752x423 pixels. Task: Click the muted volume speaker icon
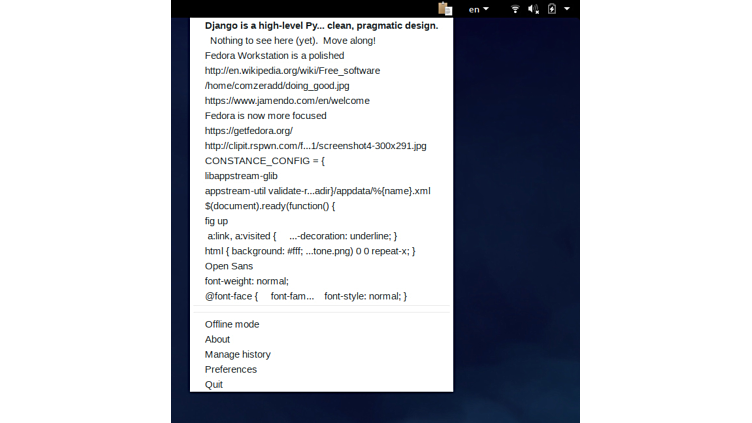pos(533,9)
